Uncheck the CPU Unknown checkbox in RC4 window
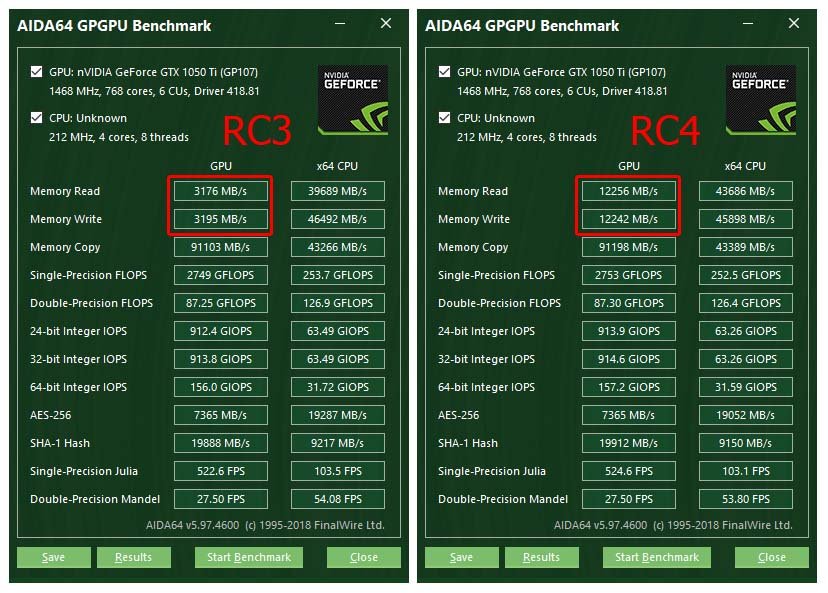This screenshot has height=593, width=828. coord(445,117)
